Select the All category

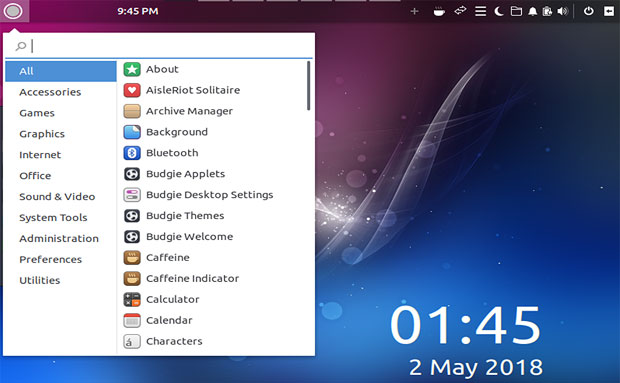(61, 71)
